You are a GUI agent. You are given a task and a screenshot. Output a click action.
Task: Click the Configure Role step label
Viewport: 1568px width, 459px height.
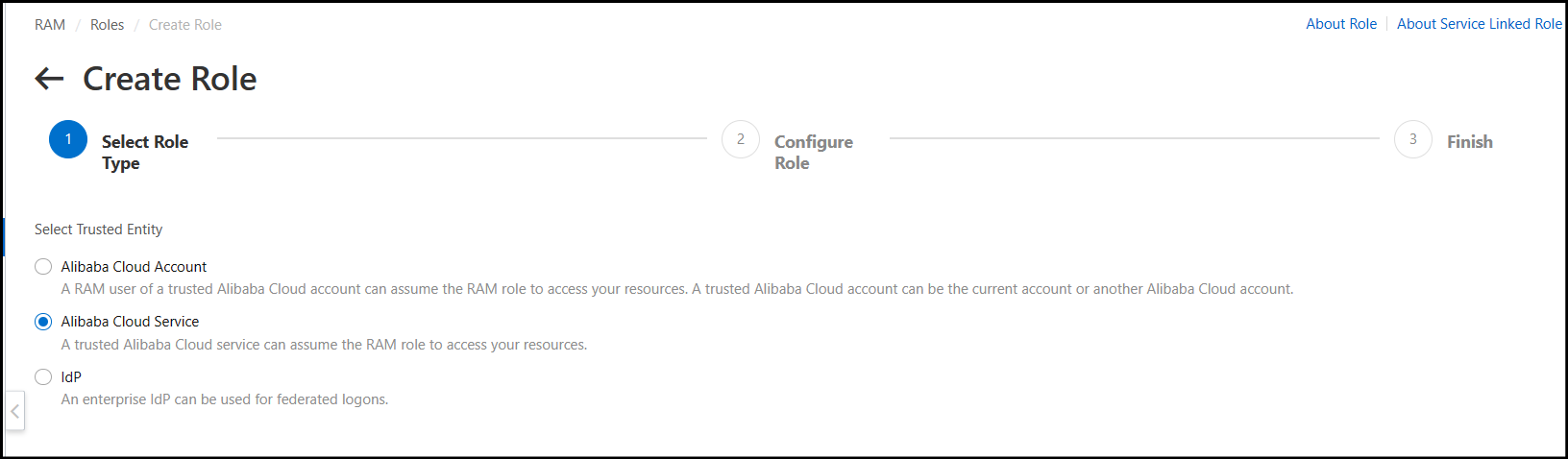tap(813, 152)
